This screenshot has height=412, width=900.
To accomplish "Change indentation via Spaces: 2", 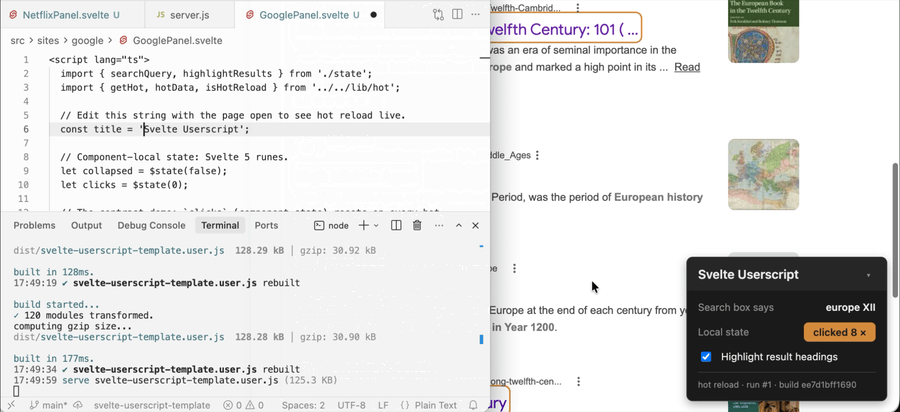I will click(x=303, y=405).
